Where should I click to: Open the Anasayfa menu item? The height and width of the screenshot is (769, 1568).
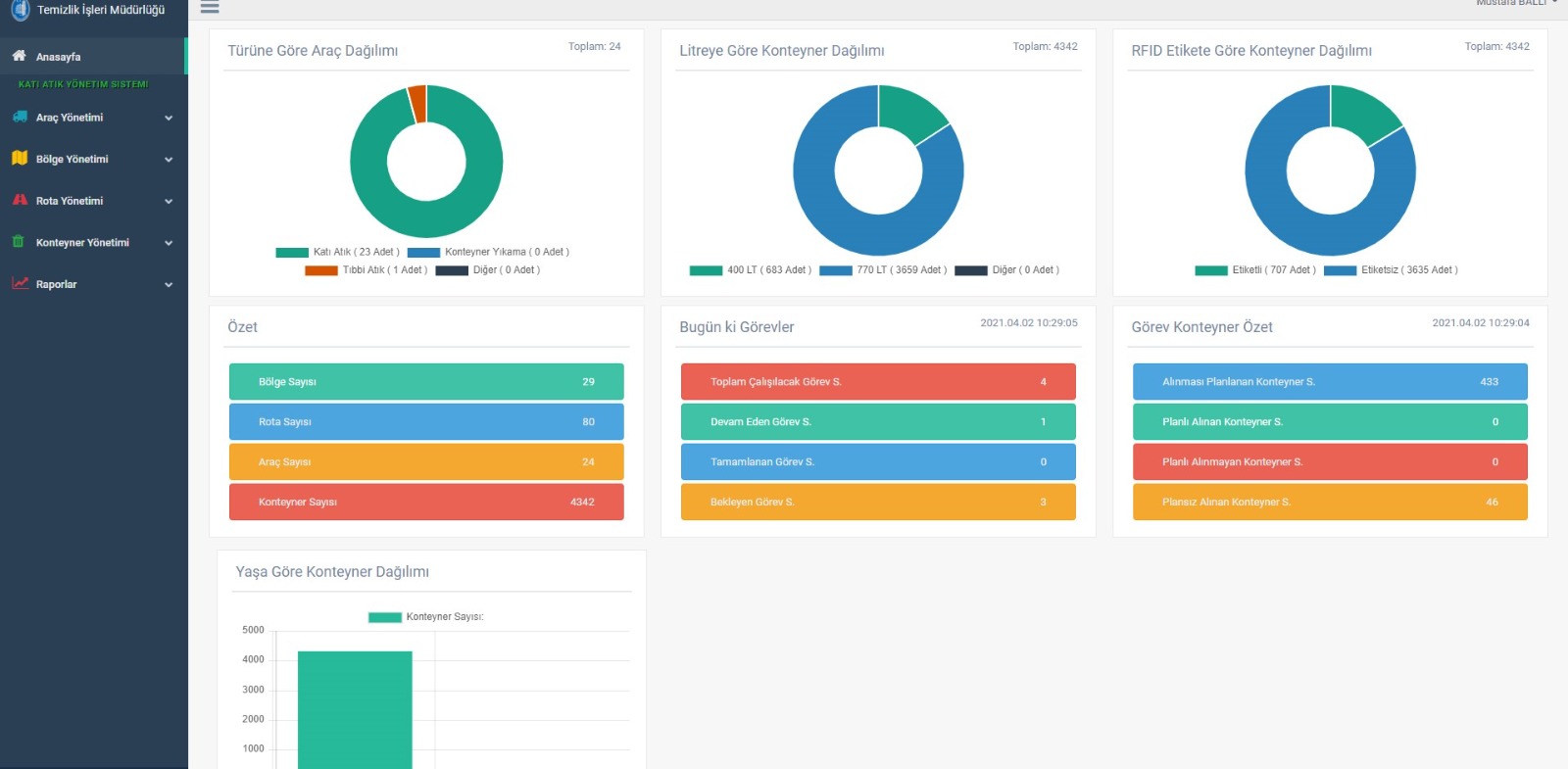point(59,57)
